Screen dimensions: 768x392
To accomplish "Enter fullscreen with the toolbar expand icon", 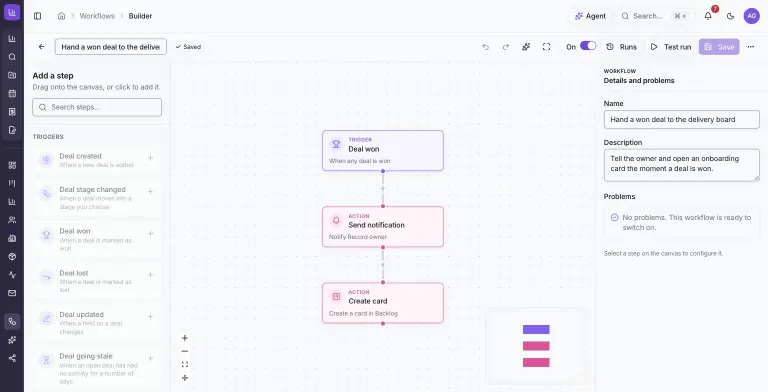I will point(547,47).
